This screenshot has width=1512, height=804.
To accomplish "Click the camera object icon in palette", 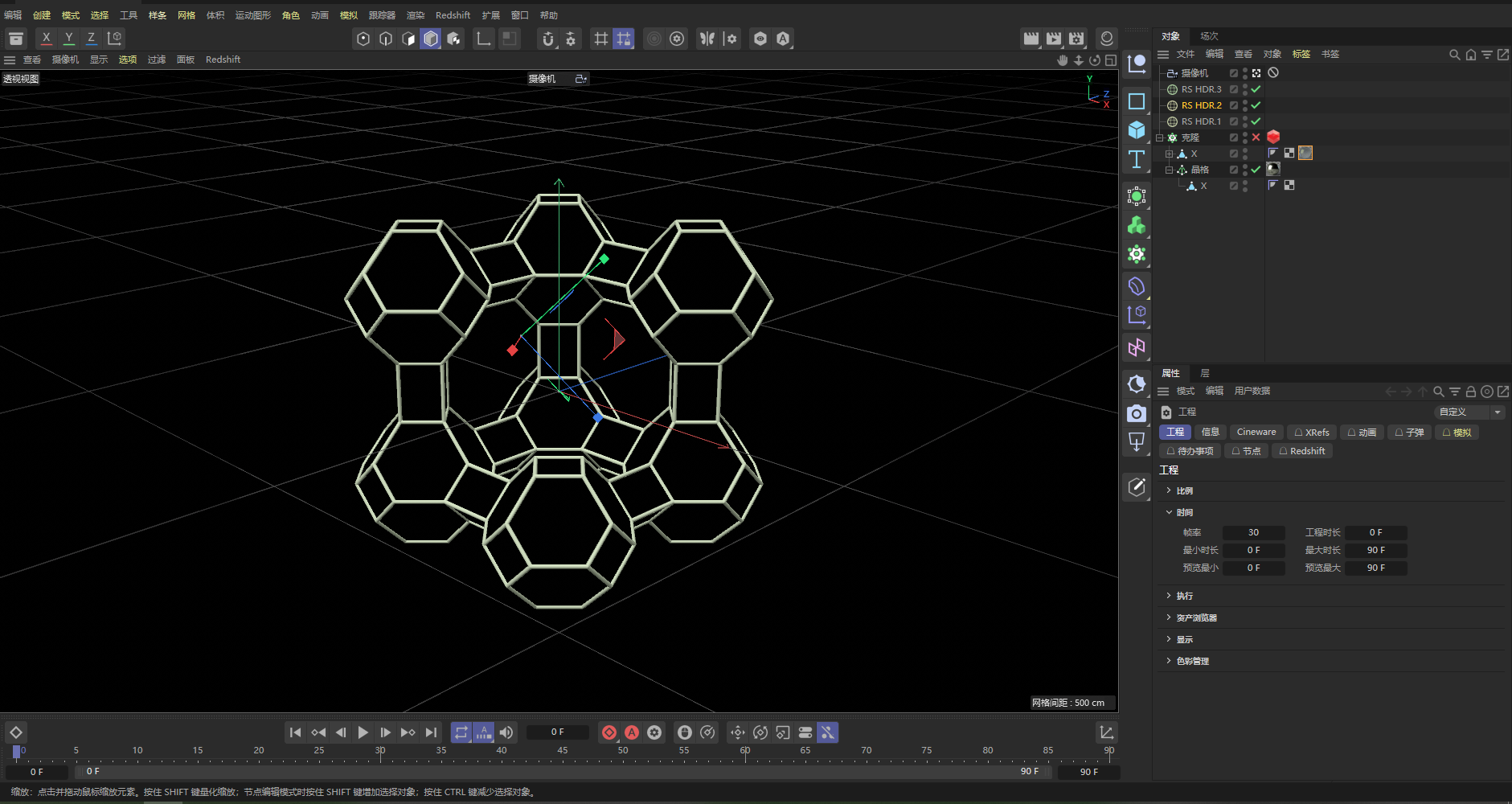I will (1137, 413).
